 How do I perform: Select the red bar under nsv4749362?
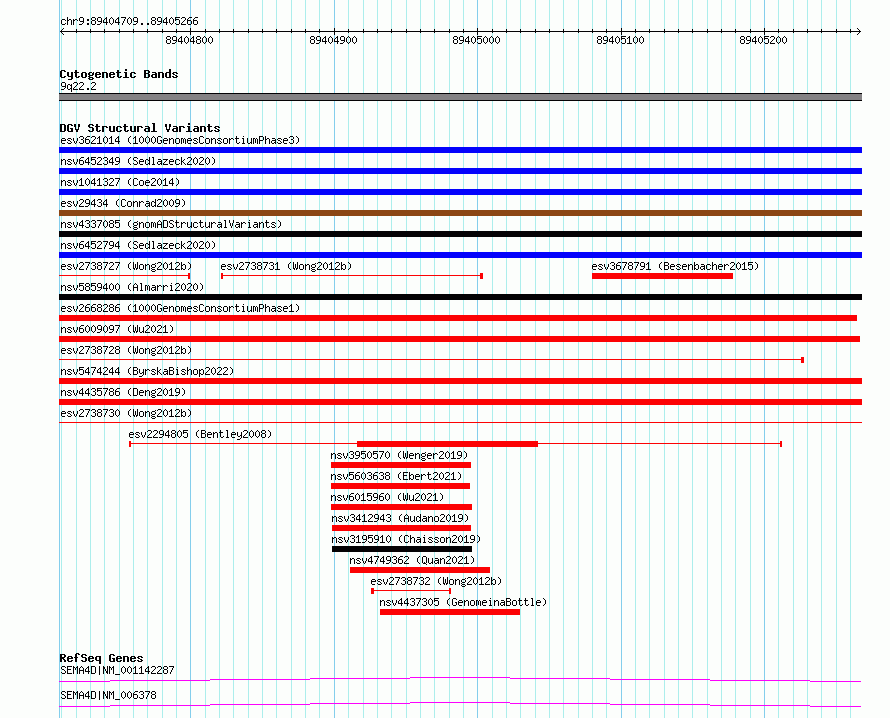(420, 570)
